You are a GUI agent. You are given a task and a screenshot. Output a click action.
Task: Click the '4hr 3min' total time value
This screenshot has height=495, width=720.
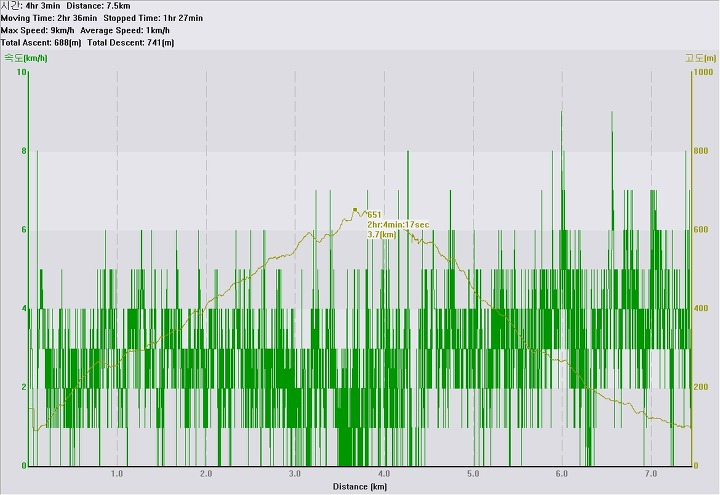tap(43, 6)
